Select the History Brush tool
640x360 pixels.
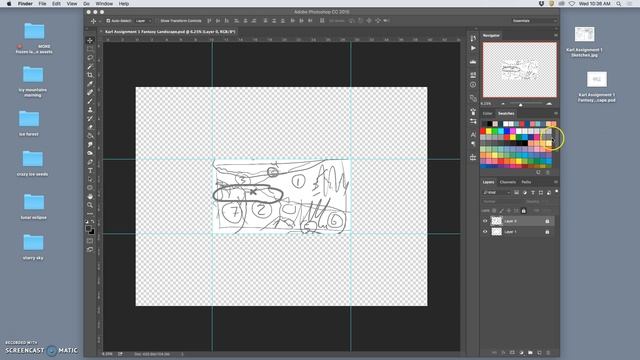[90, 118]
